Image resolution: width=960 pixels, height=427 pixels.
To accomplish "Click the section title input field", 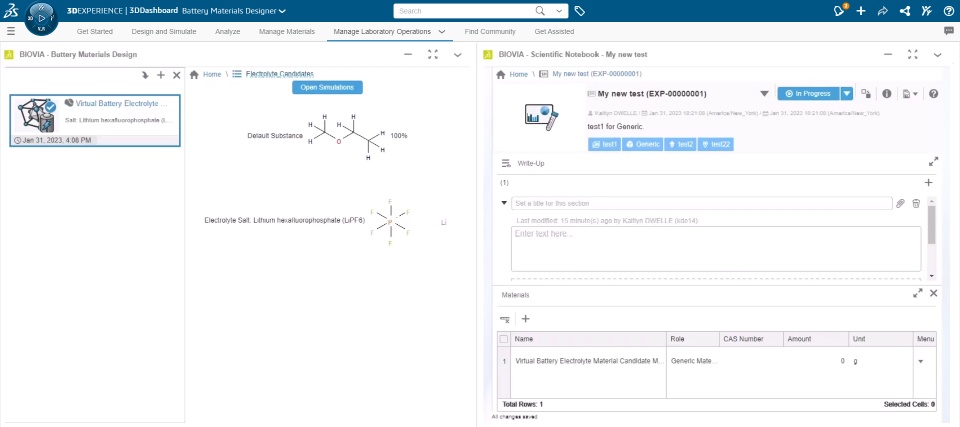I will 702,203.
